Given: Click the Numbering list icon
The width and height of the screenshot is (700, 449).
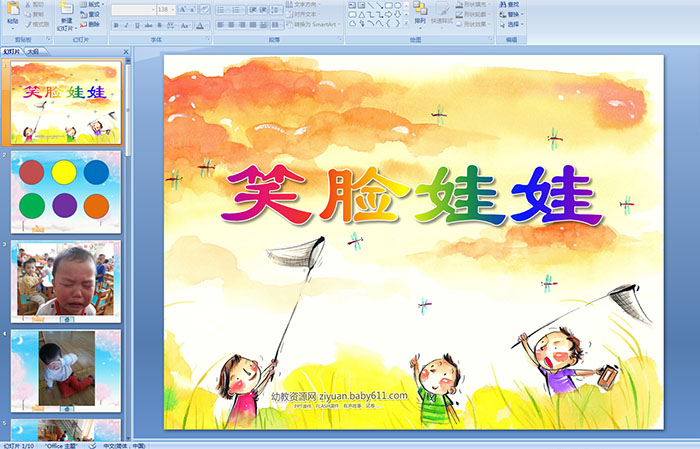Looking at the screenshot, I should pos(237,10).
